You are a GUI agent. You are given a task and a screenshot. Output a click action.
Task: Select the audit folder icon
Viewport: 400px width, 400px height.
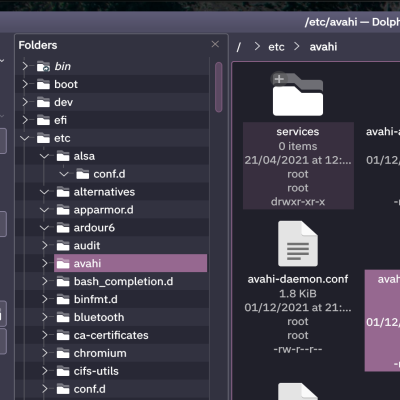click(63, 246)
